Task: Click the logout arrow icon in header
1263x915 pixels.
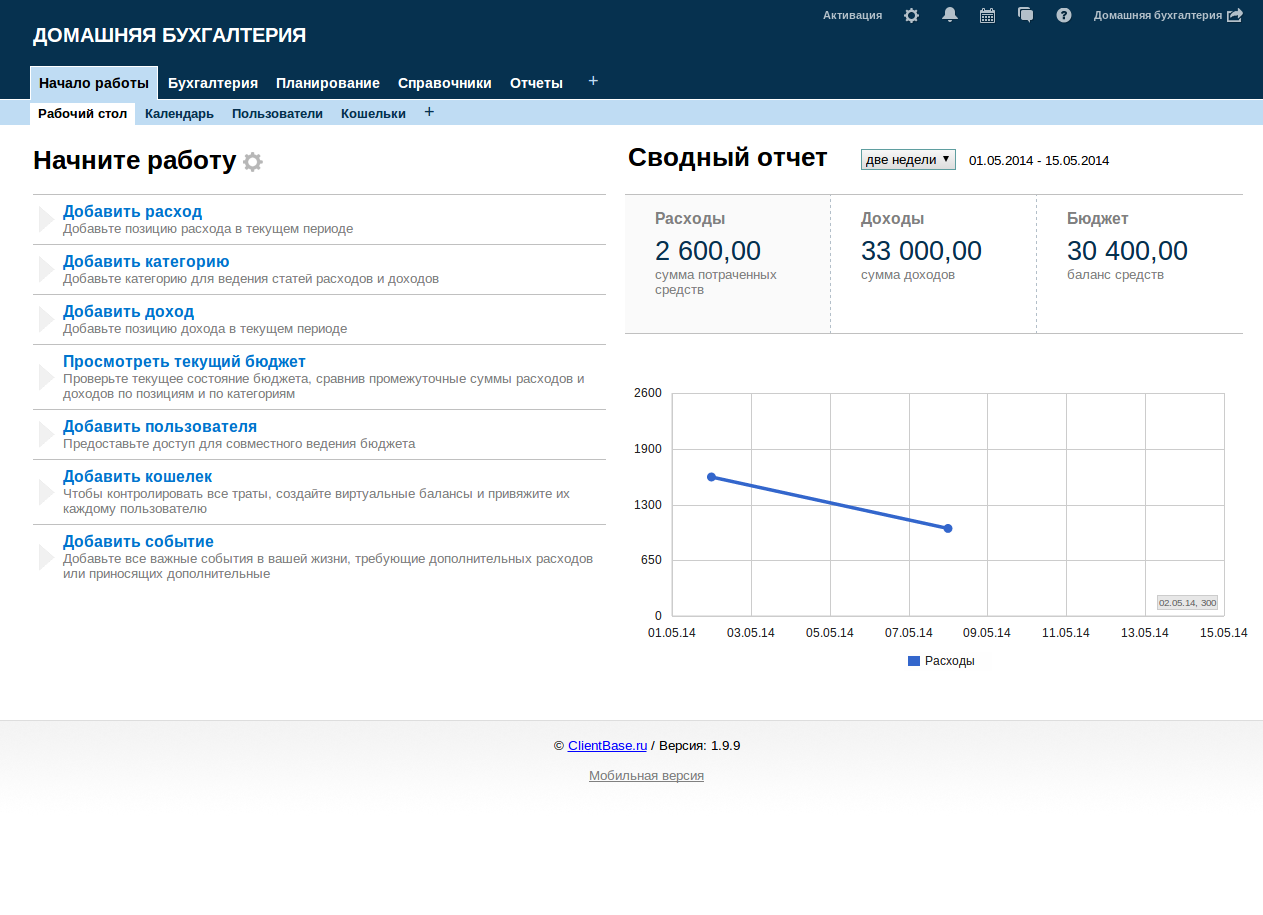Action: point(1235,15)
